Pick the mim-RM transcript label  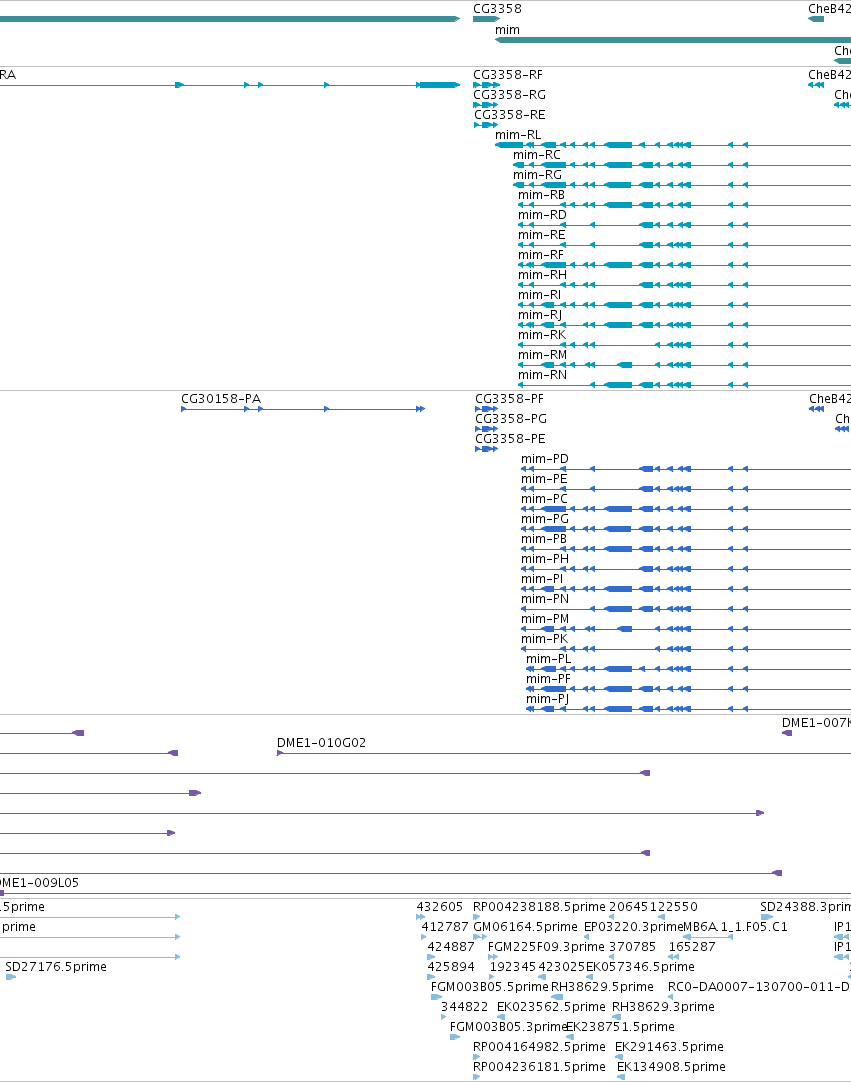tap(542, 355)
